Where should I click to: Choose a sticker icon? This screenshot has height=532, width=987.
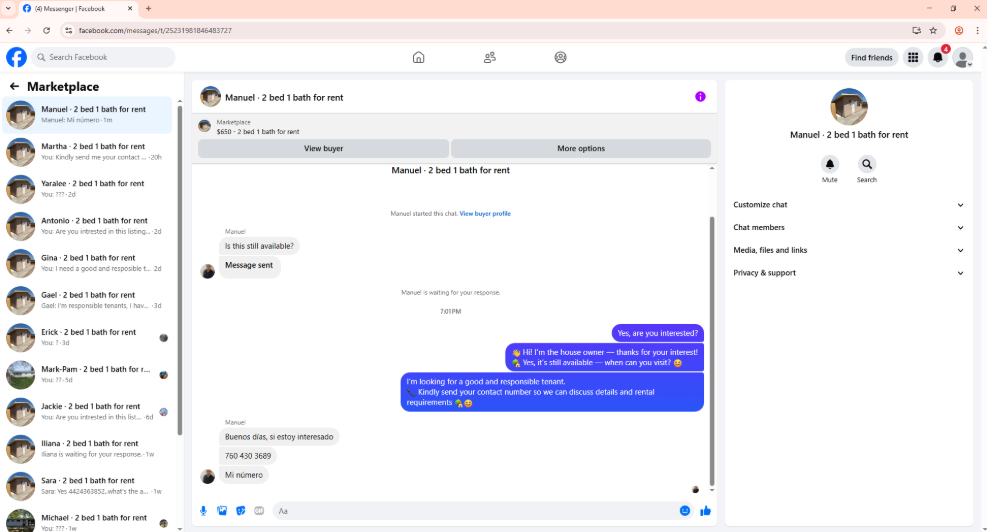point(240,511)
